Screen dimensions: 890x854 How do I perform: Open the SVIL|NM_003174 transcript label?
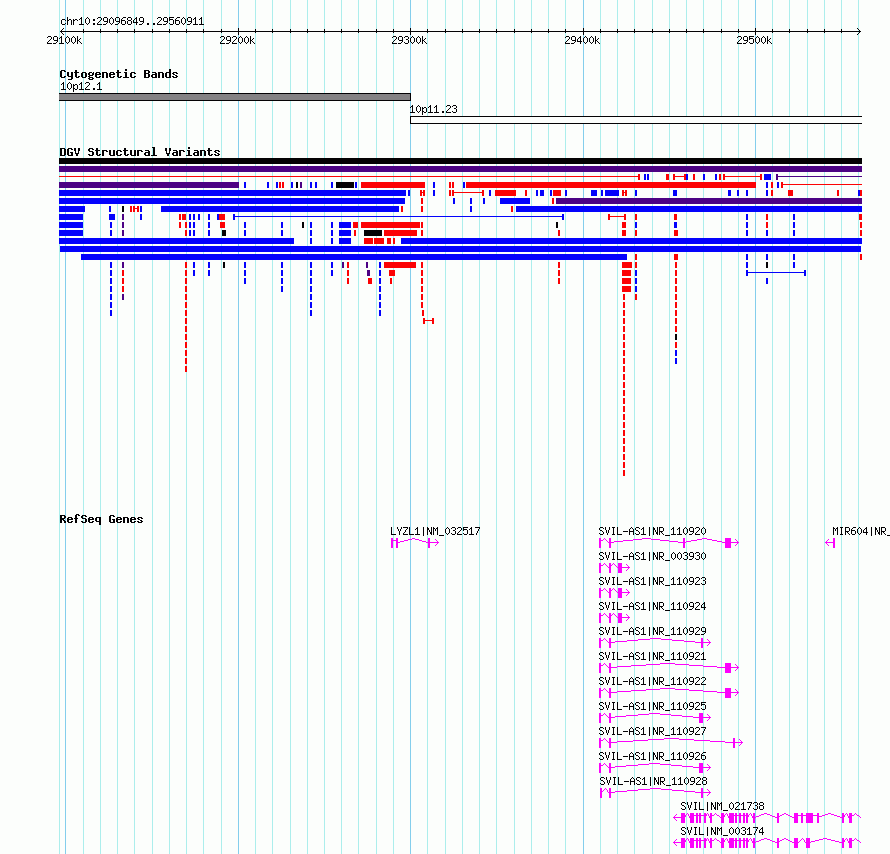click(722, 831)
